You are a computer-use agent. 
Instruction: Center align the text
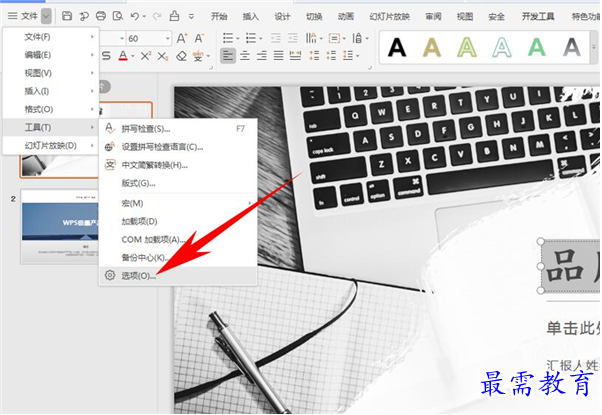[245, 56]
